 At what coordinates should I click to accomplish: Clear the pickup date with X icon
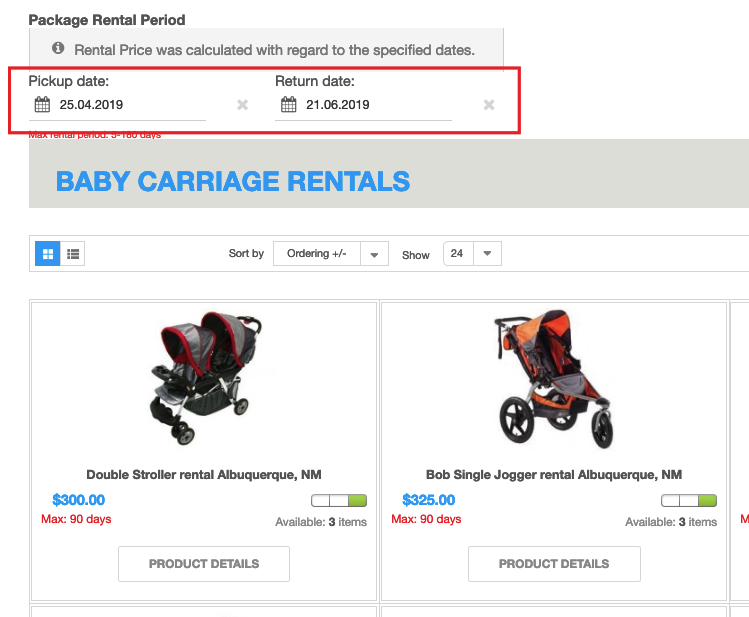pyautogui.click(x=243, y=105)
